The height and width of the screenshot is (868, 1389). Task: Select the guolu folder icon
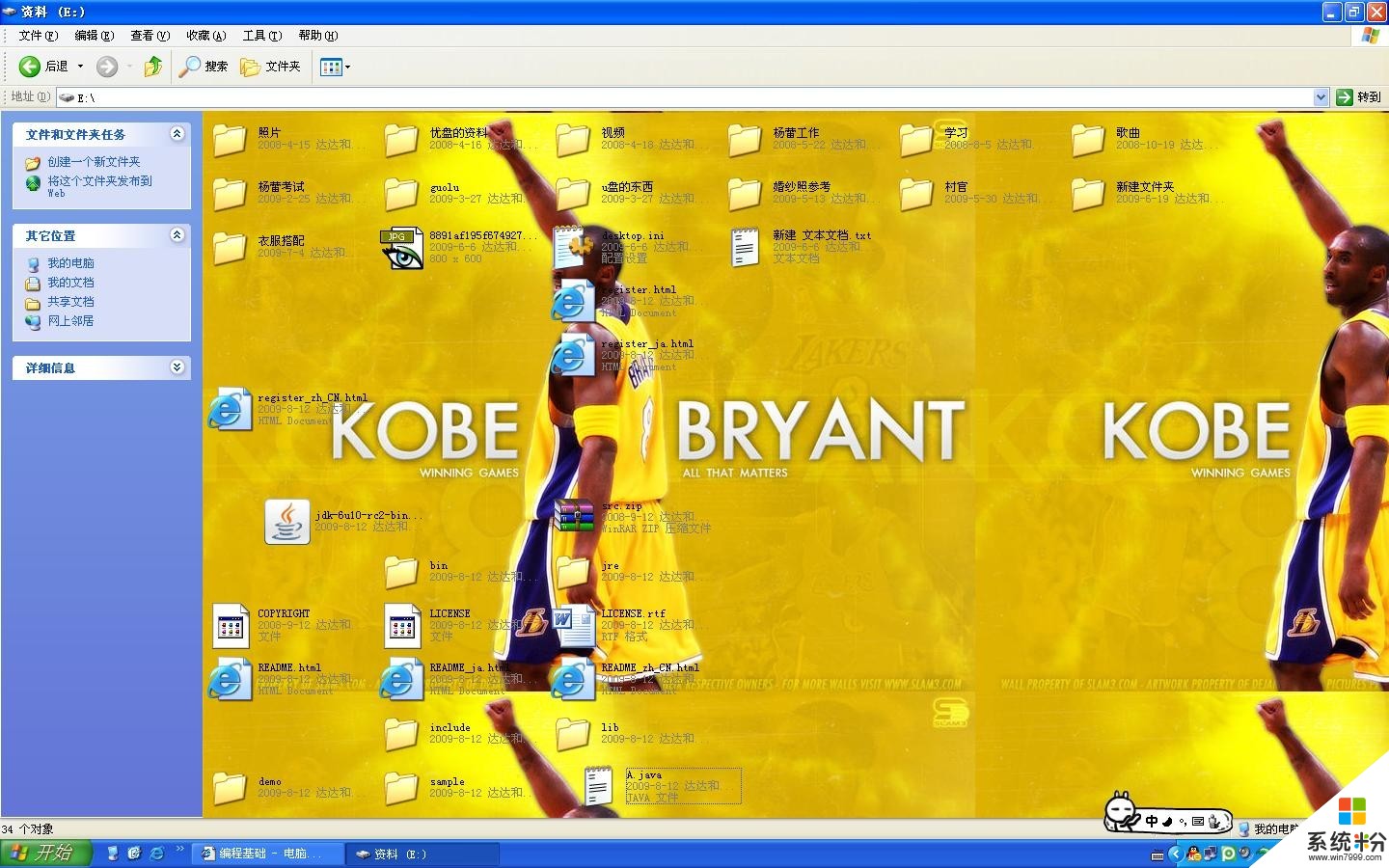tap(401, 194)
